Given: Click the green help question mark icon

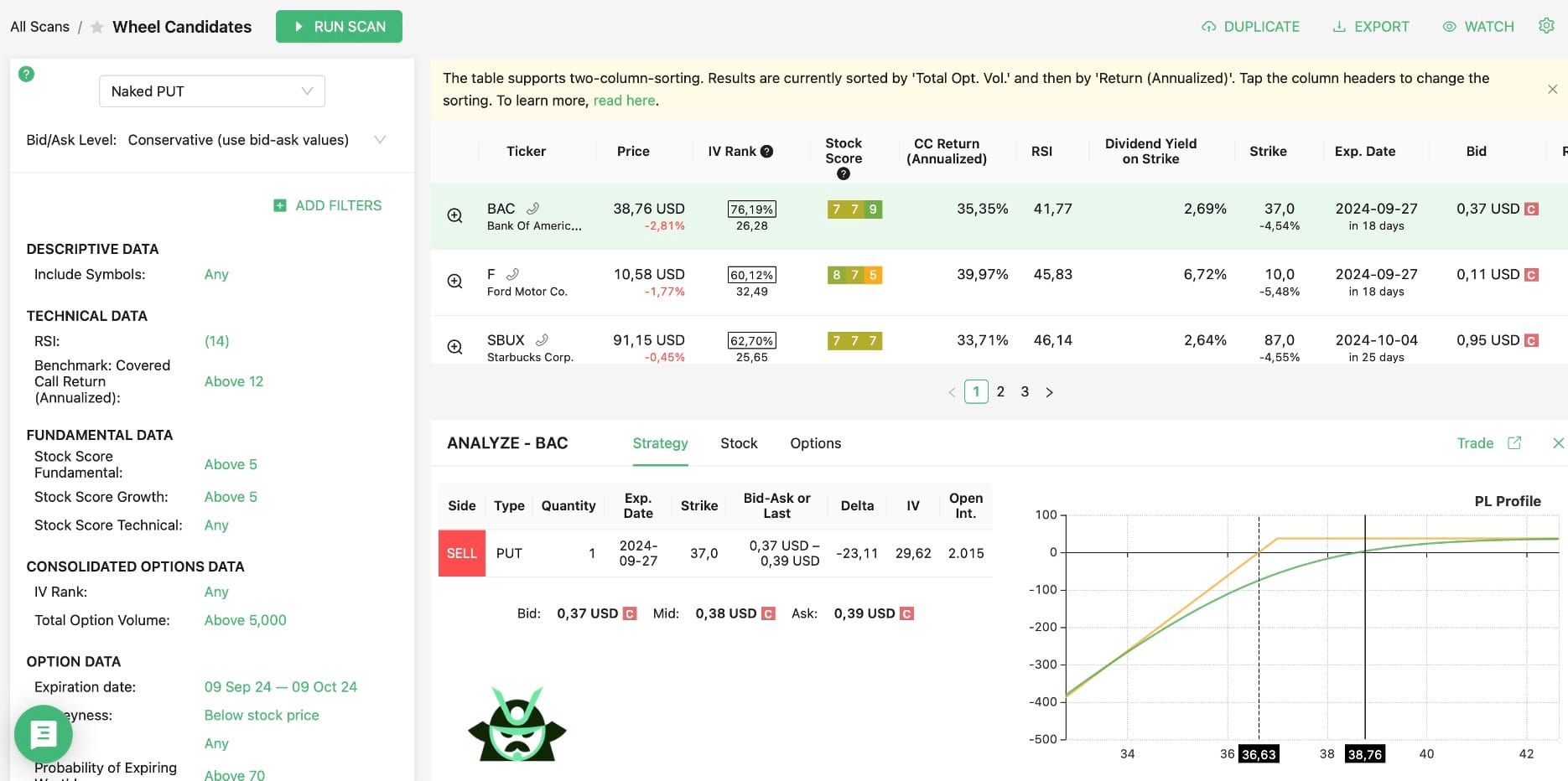Looking at the screenshot, I should (27, 74).
